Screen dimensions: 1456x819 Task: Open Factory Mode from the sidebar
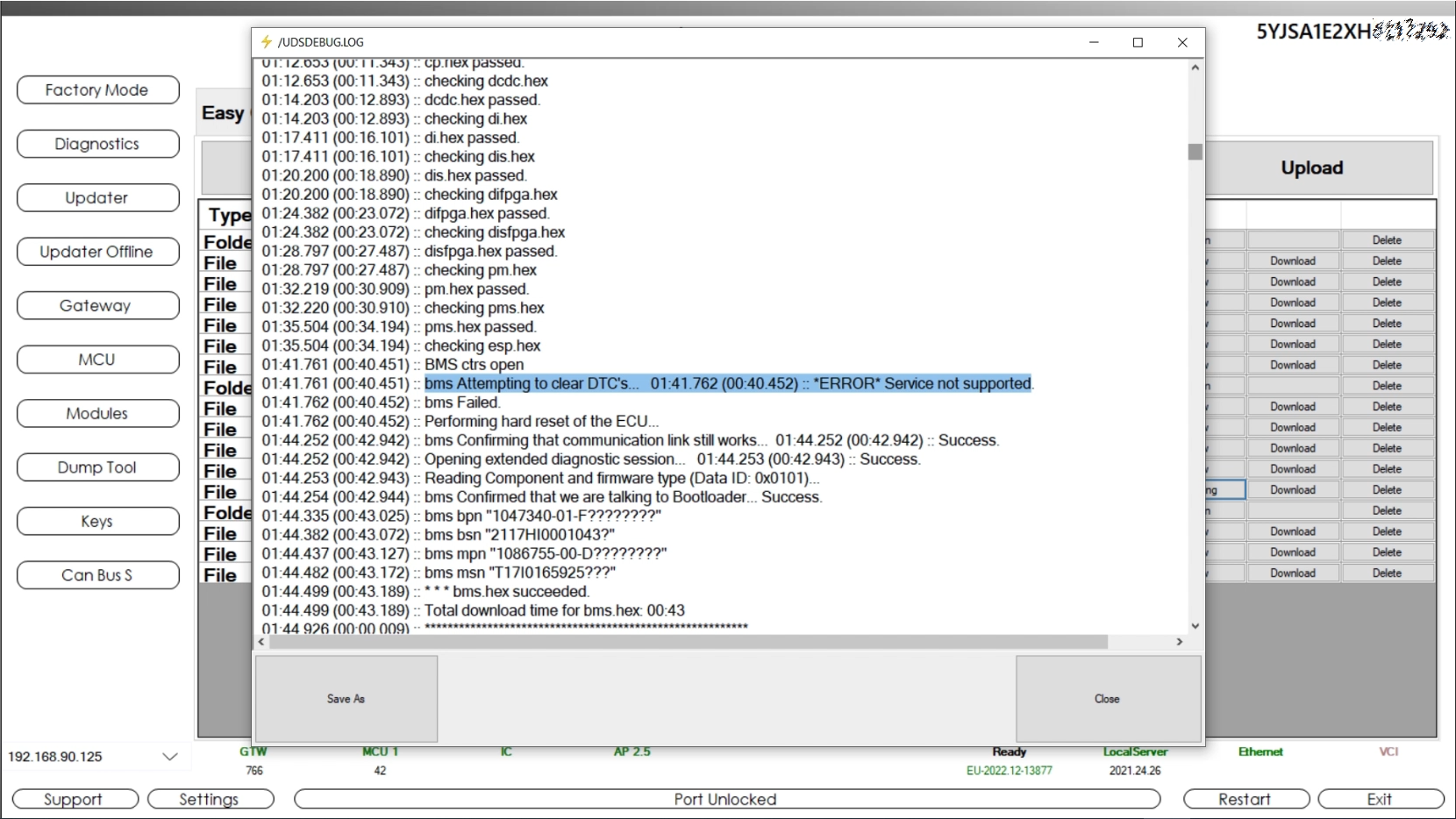[x=97, y=90]
